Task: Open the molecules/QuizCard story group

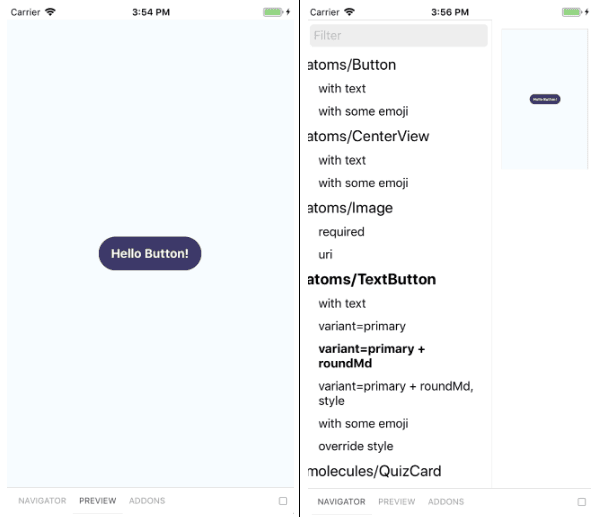Action: (x=375, y=471)
